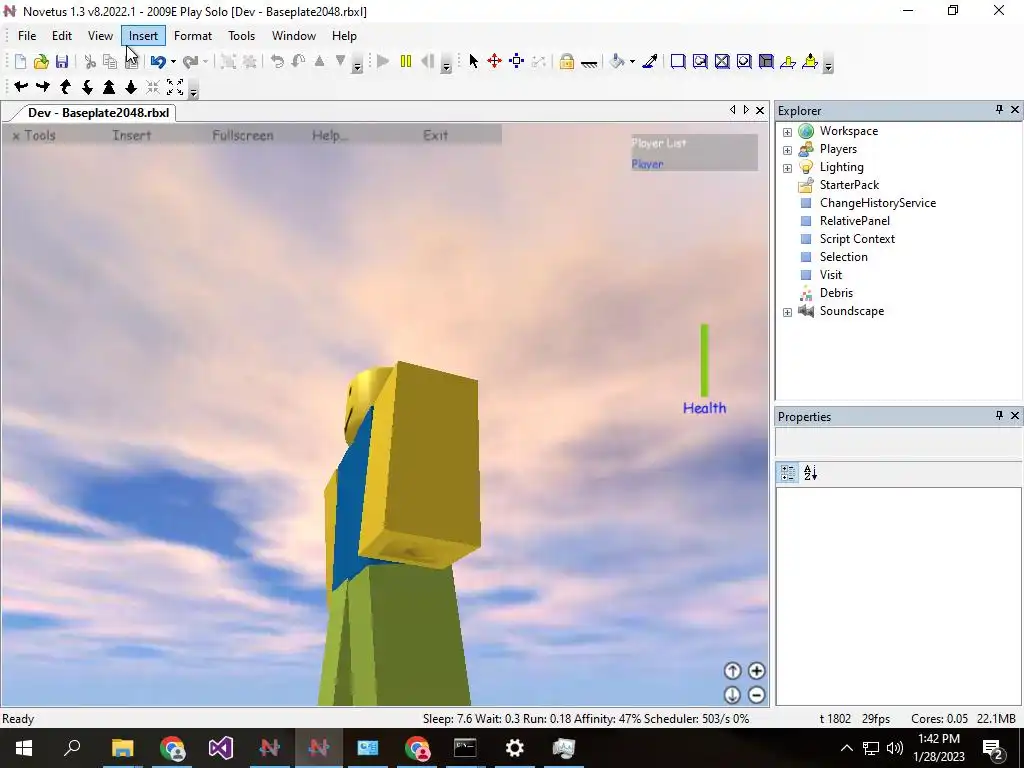Click in-game Exit button
The width and height of the screenshot is (1024, 768).
[x=436, y=135]
